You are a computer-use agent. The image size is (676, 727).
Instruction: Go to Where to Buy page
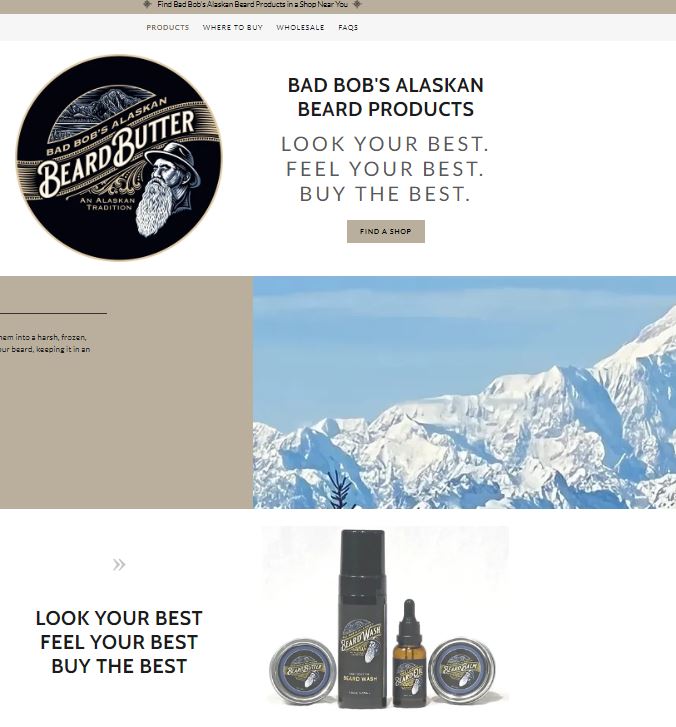(232, 27)
